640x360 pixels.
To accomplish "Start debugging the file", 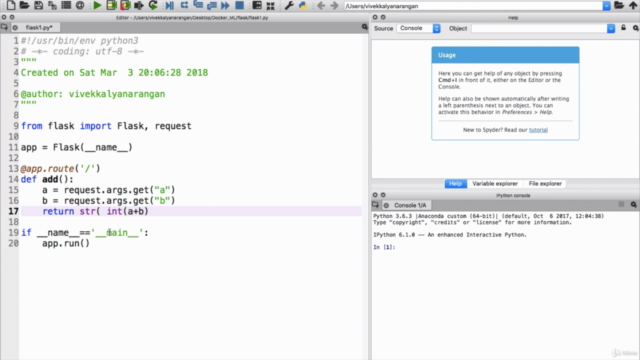I will [x=170, y=5].
